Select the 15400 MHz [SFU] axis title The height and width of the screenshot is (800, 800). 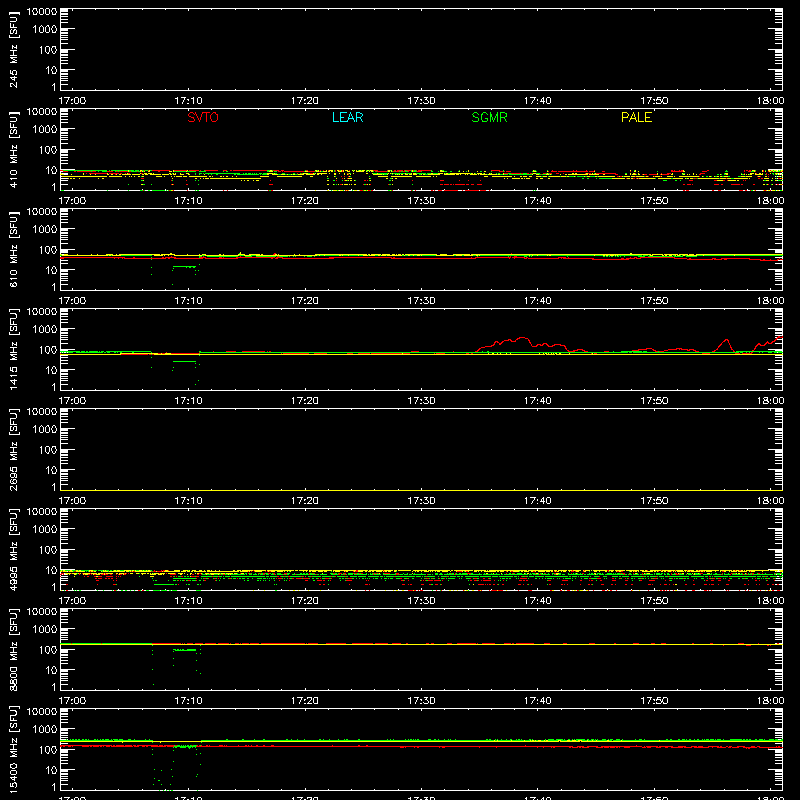(13, 749)
